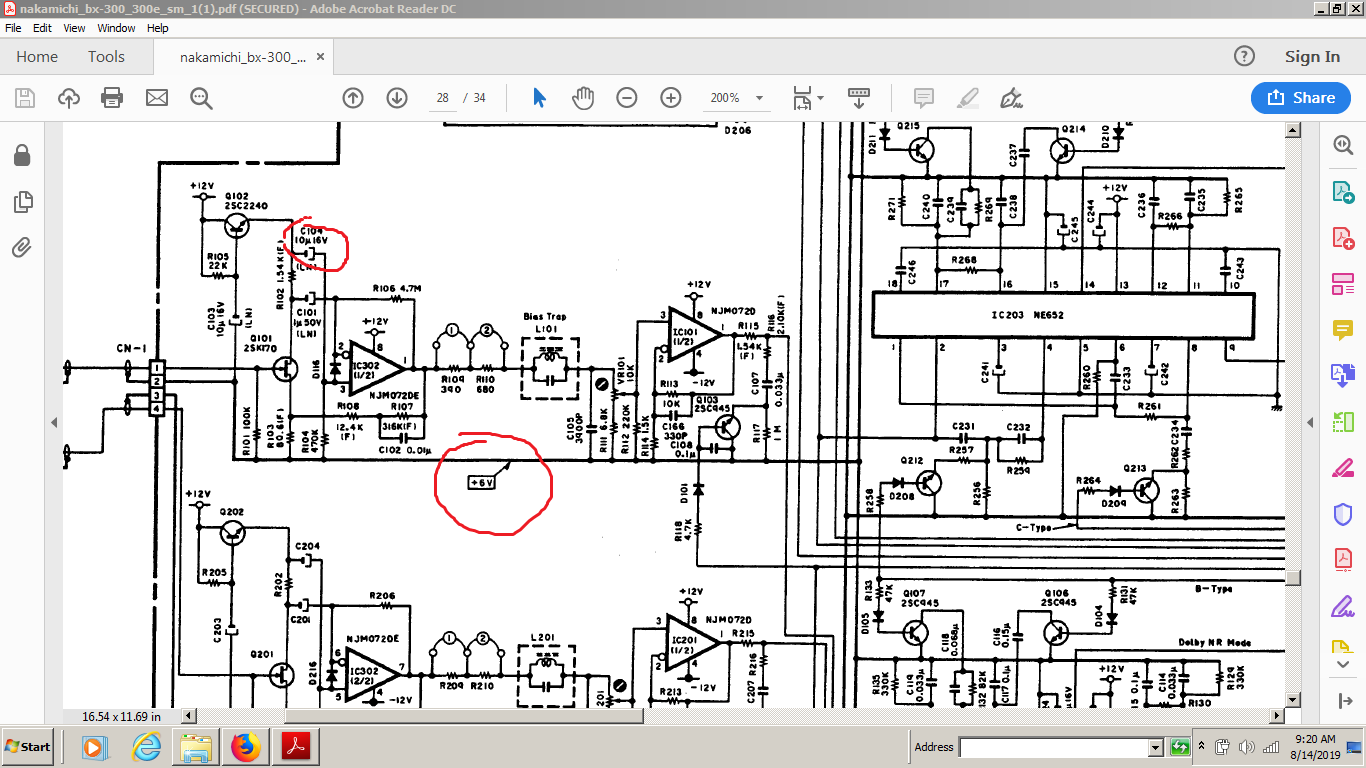Click the Address bar green Go button

pyautogui.click(x=1180, y=747)
